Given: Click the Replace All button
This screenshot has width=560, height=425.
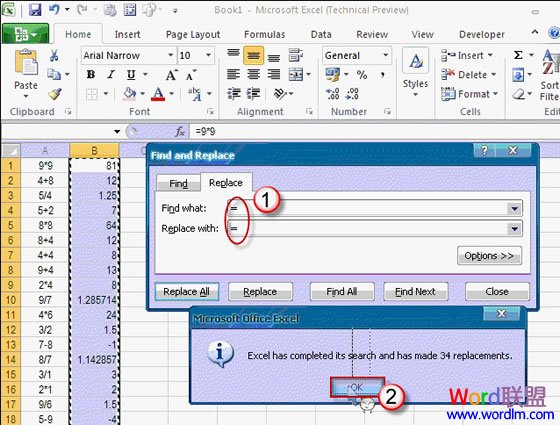Looking at the screenshot, I should click(186, 291).
